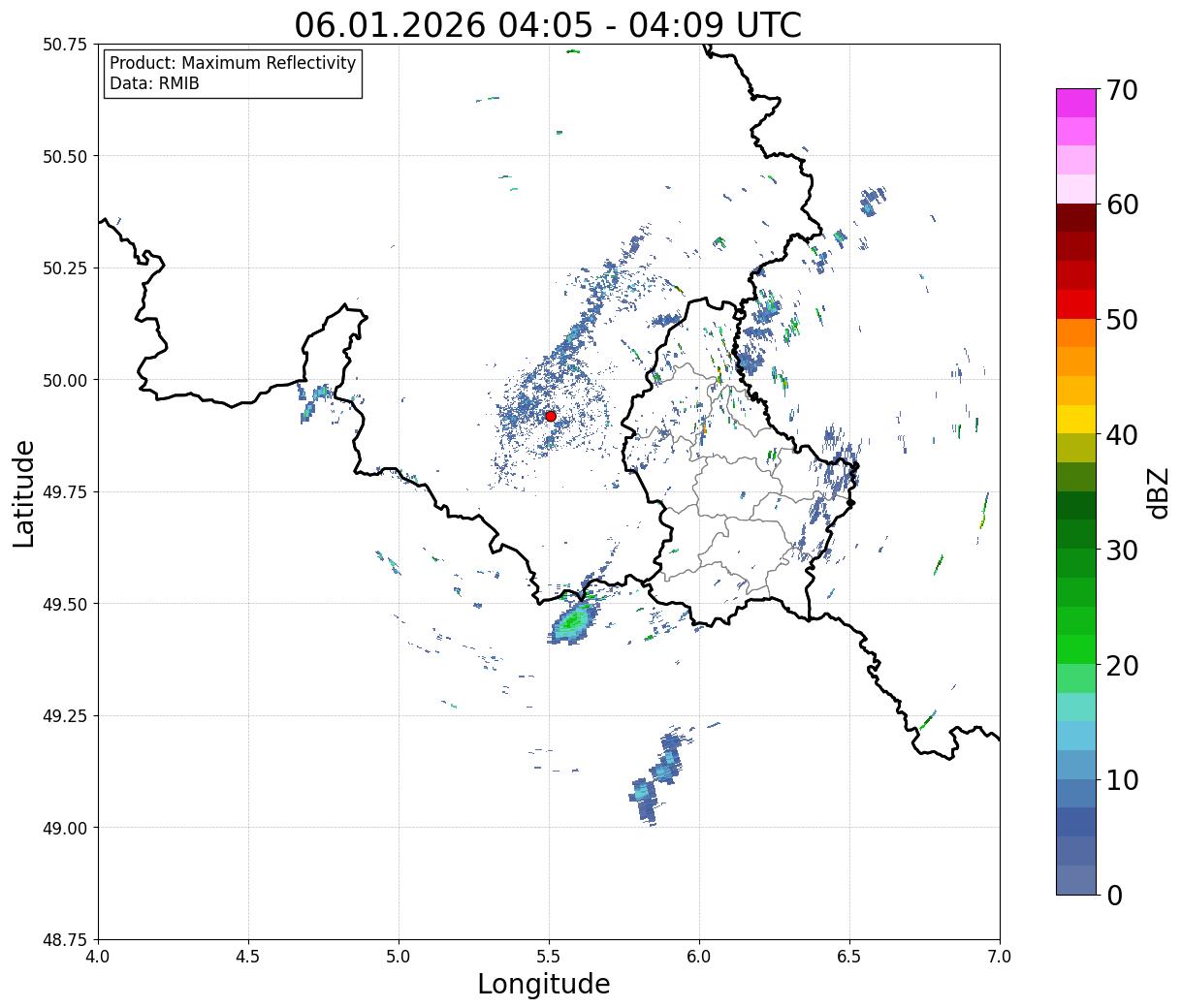Click the colorbar label 30

(1122, 551)
